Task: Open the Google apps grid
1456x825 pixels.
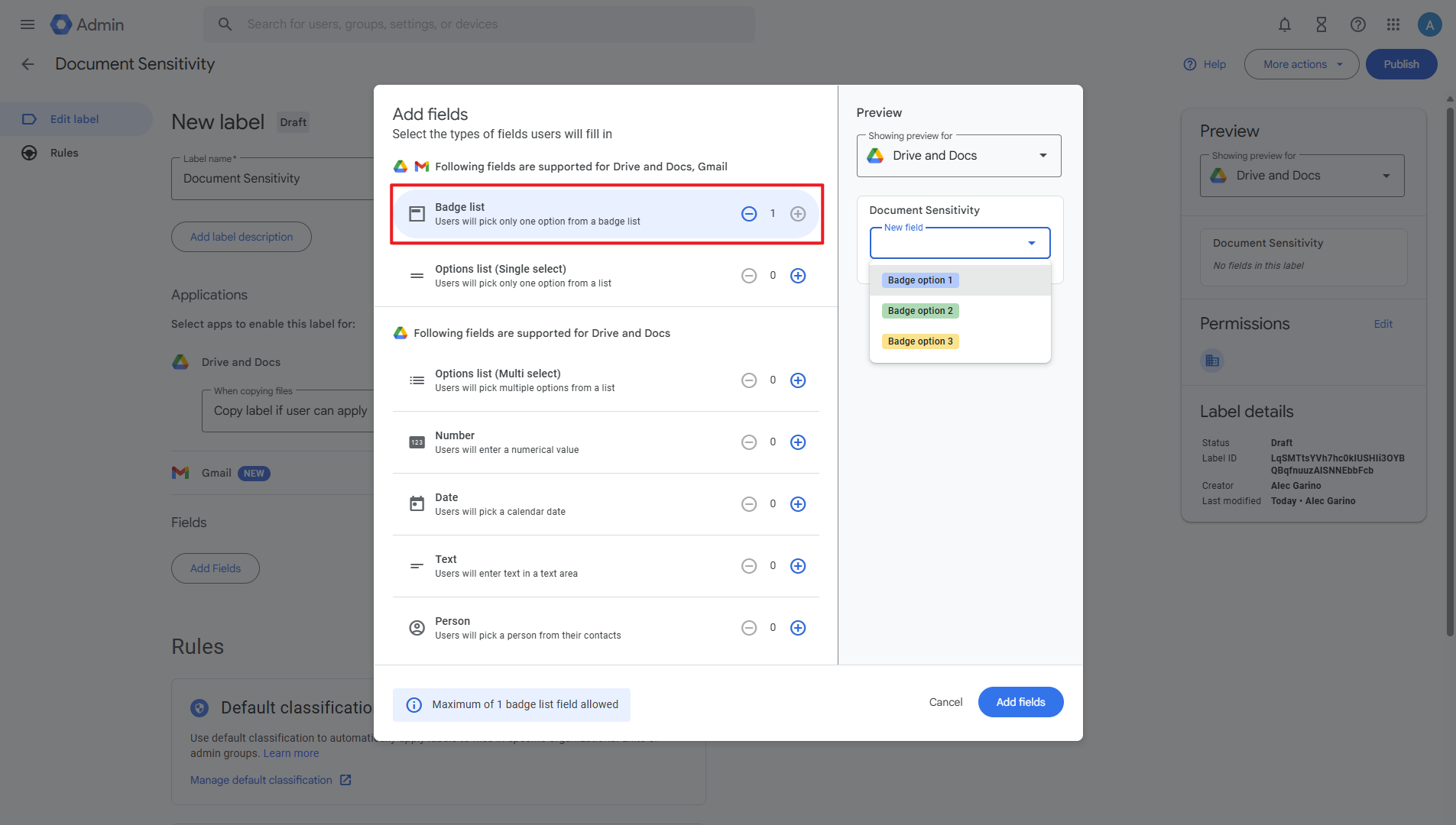Action: (x=1393, y=24)
